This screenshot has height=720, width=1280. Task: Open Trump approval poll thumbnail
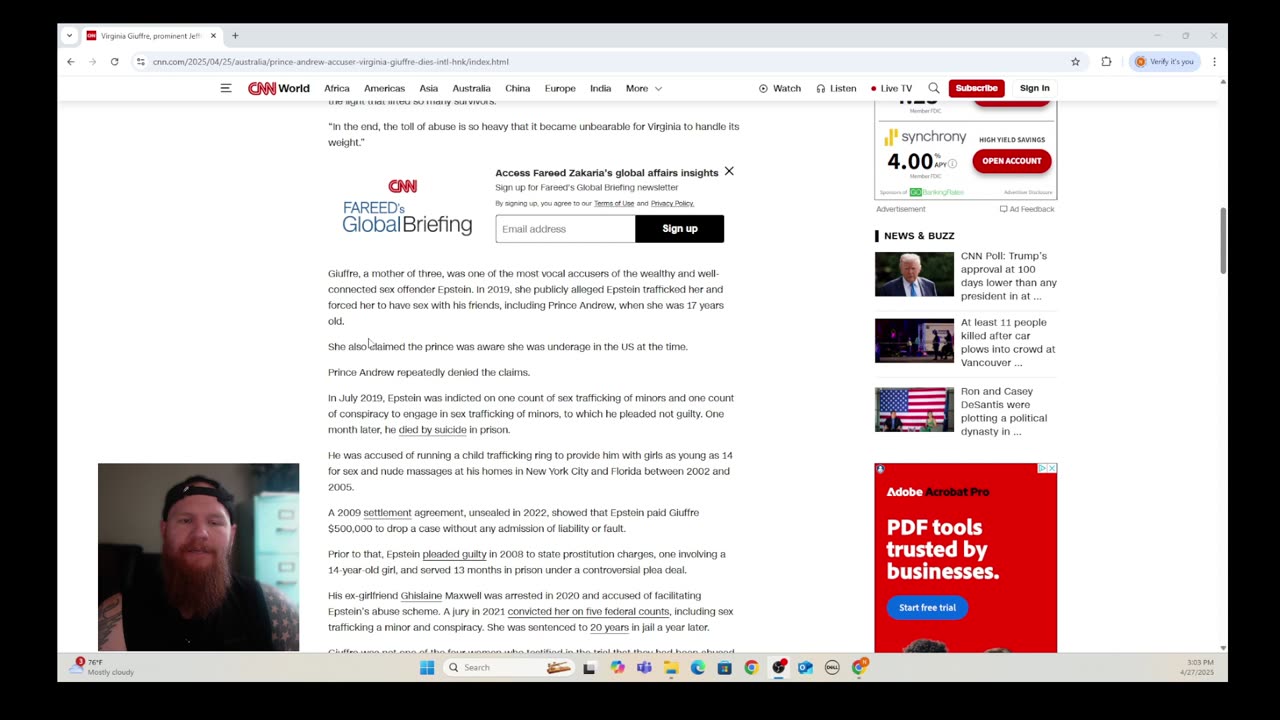click(914, 274)
